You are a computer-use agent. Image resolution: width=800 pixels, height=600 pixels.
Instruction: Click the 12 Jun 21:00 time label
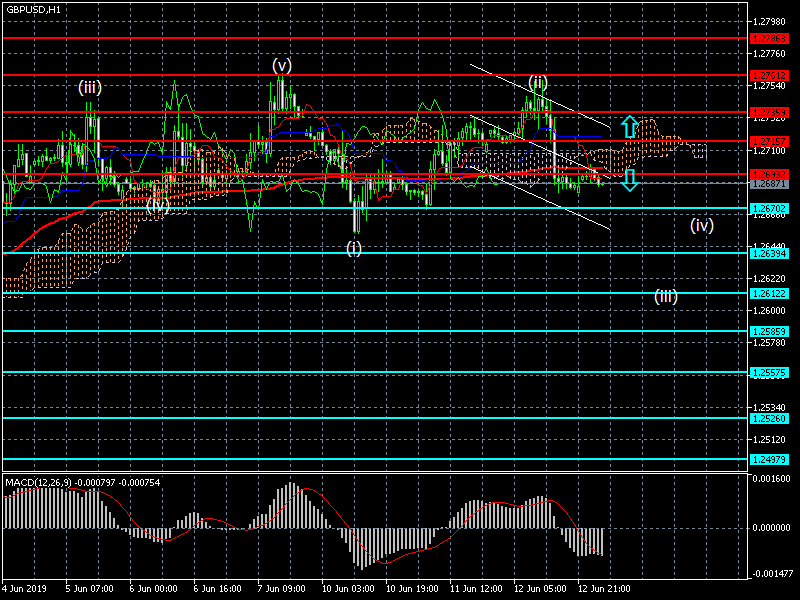coord(606,589)
